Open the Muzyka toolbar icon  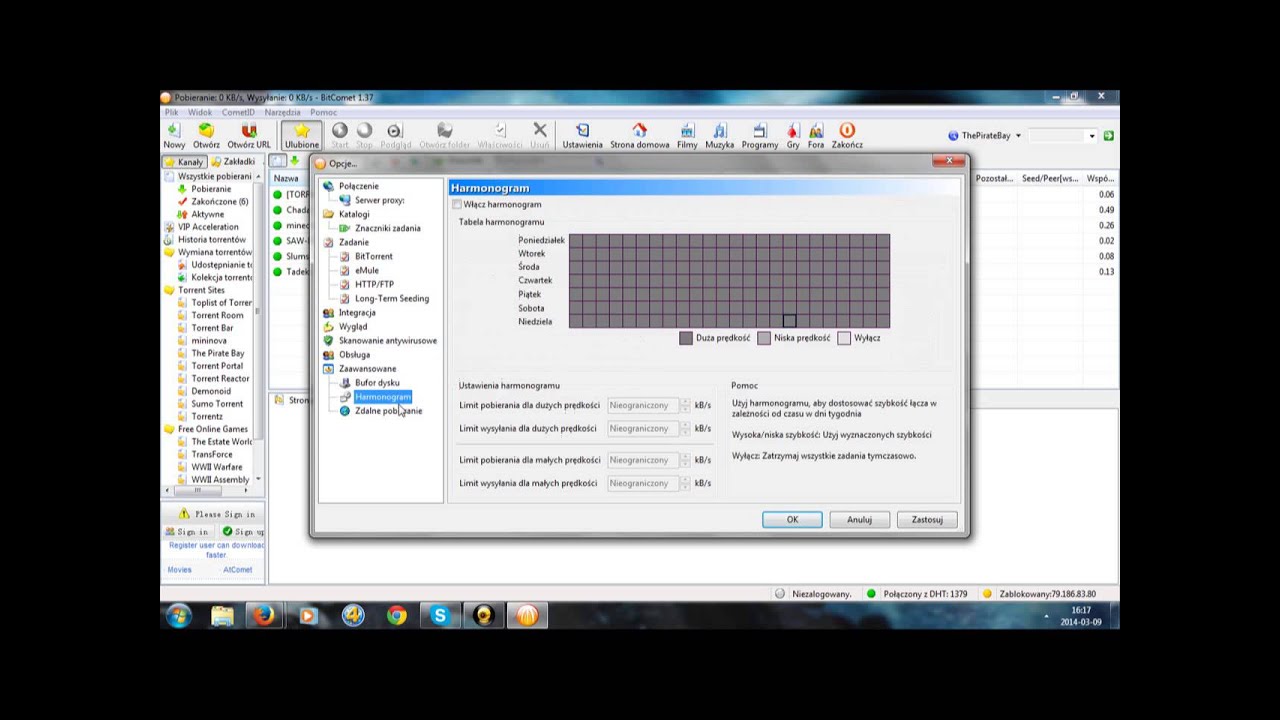coord(719,136)
